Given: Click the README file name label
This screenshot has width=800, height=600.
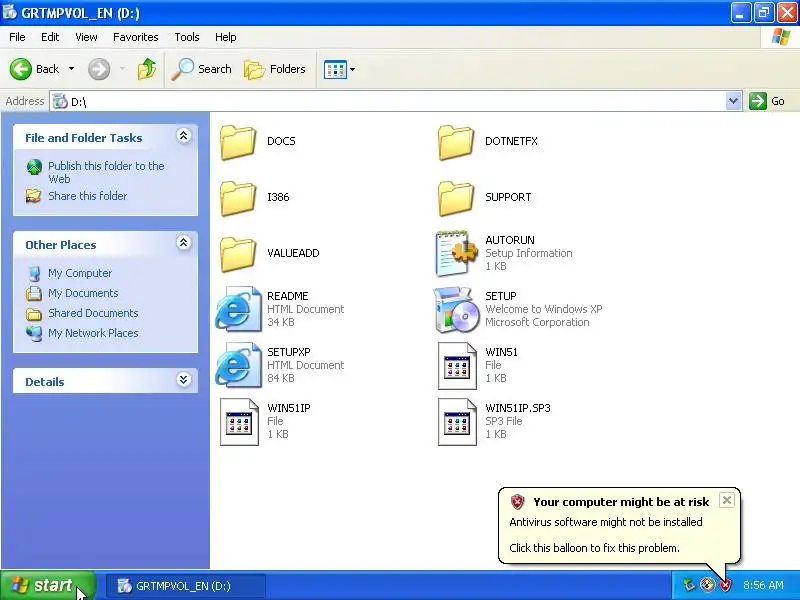Looking at the screenshot, I should tap(288, 296).
